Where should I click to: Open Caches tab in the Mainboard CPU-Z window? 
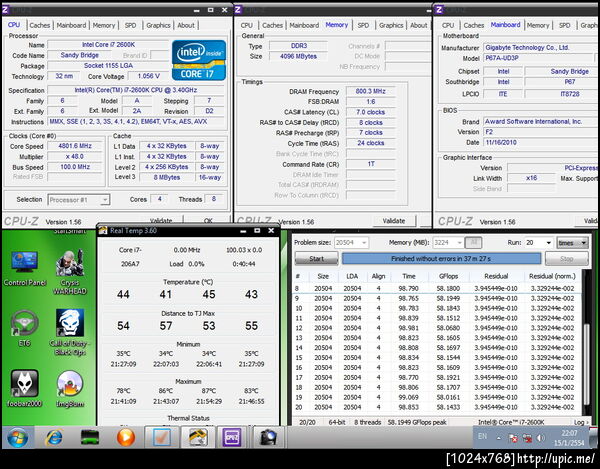coord(474,25)
